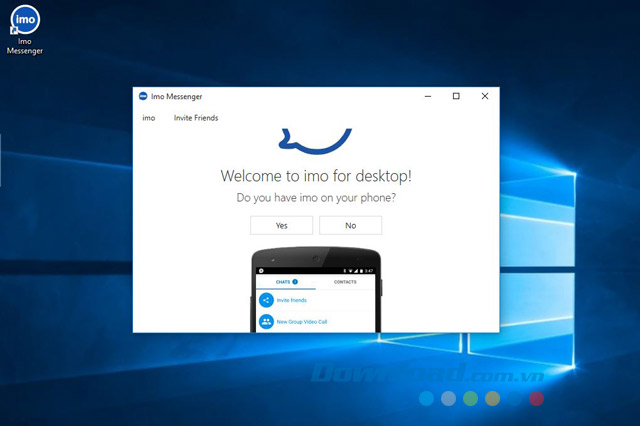Close the Imo Messenger window

click(x=485, y=96)
